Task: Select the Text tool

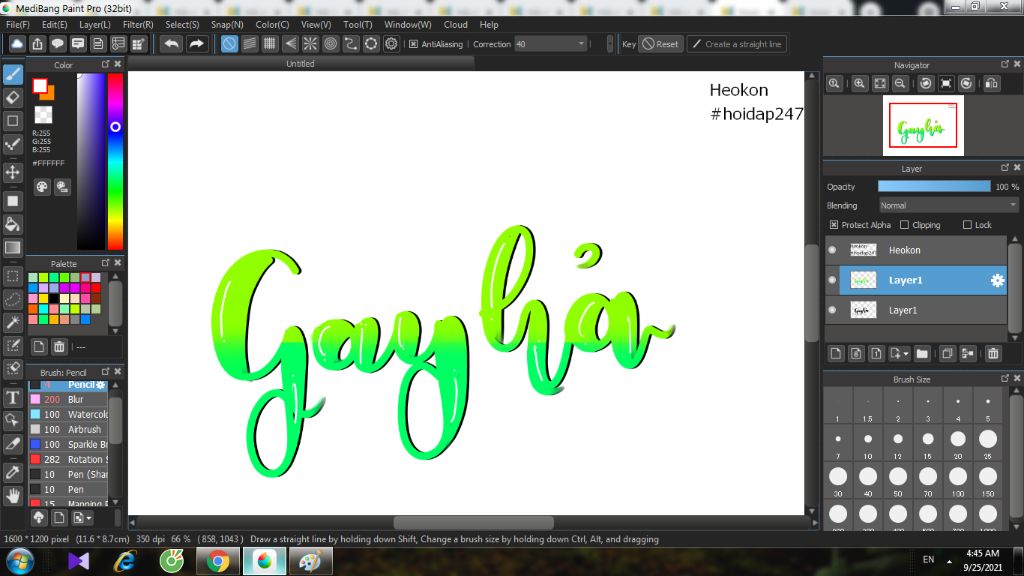Action: click(12, 397)
